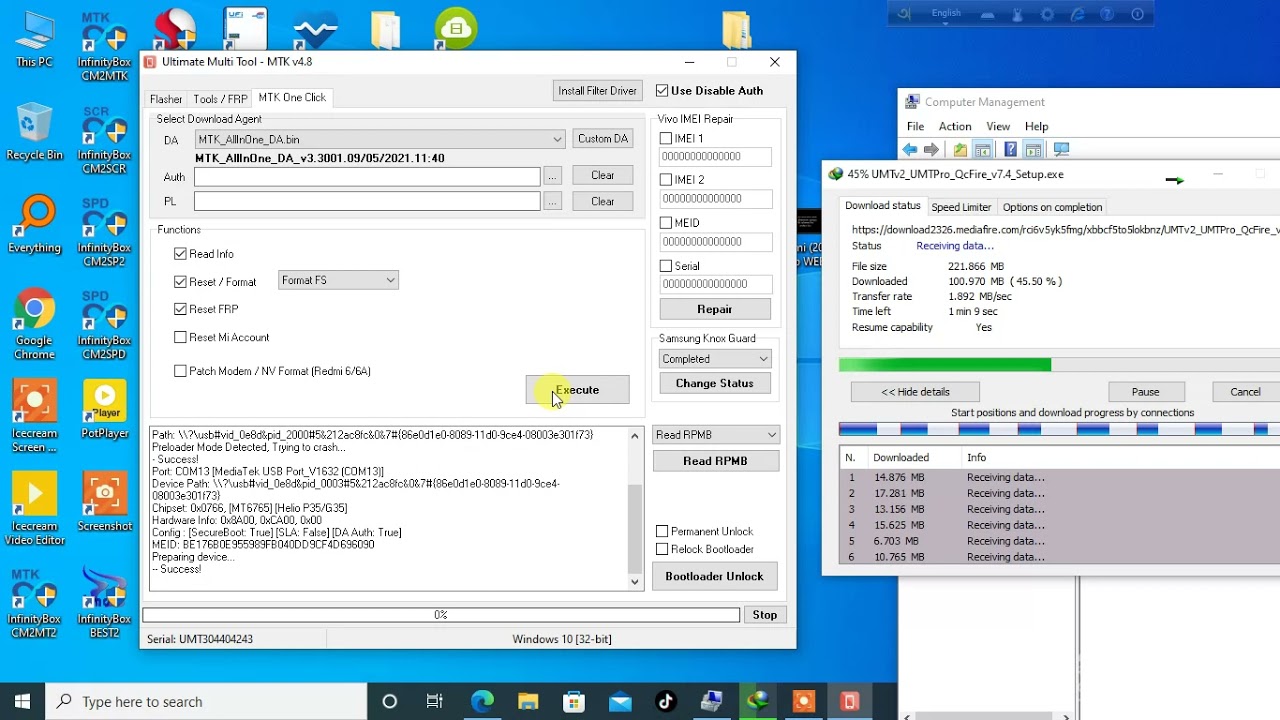
Task: Check the IMEI 2 checkbox
Action: click(x=666, y=180)
